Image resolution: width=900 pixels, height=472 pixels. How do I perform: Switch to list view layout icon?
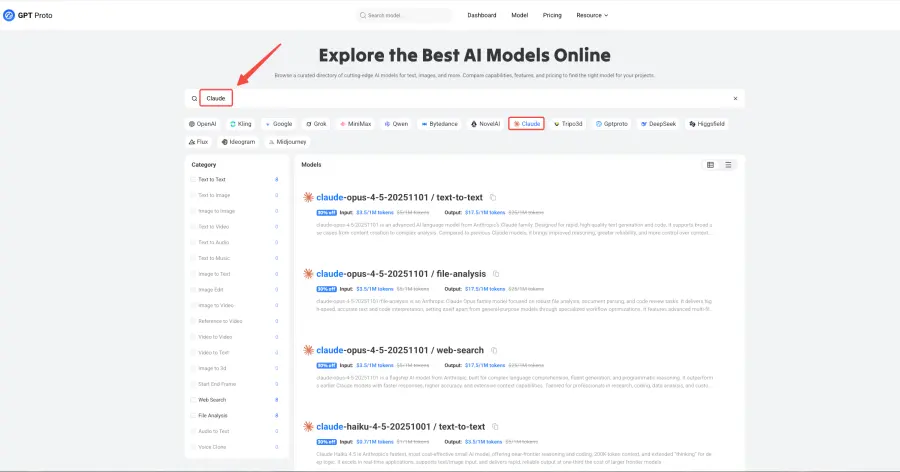coord(728,165)
